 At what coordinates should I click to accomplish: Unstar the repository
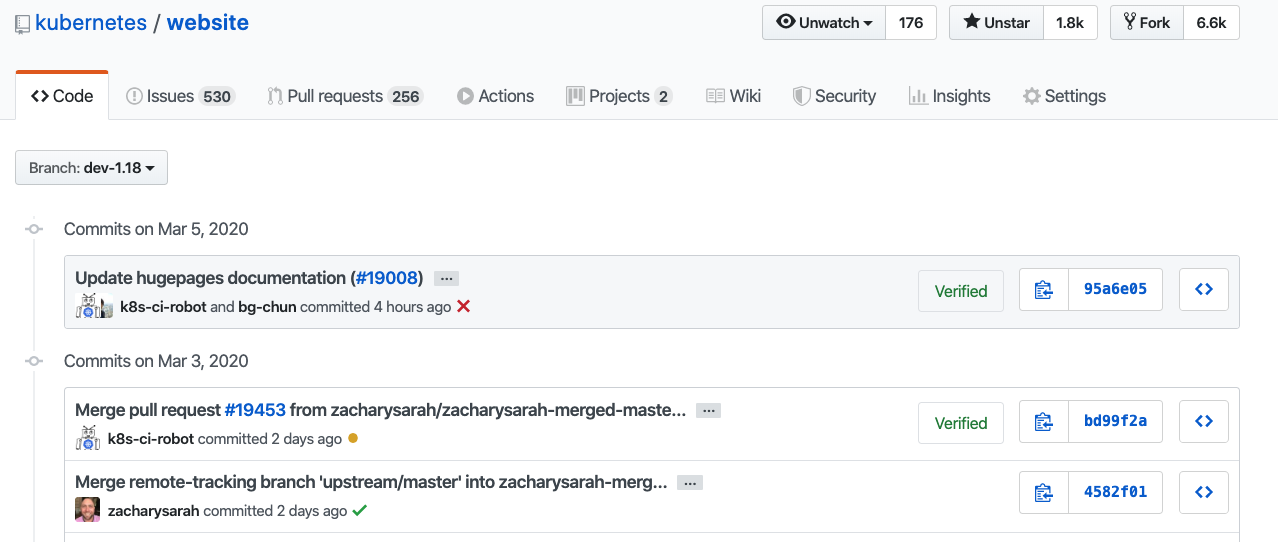(996, 23)
